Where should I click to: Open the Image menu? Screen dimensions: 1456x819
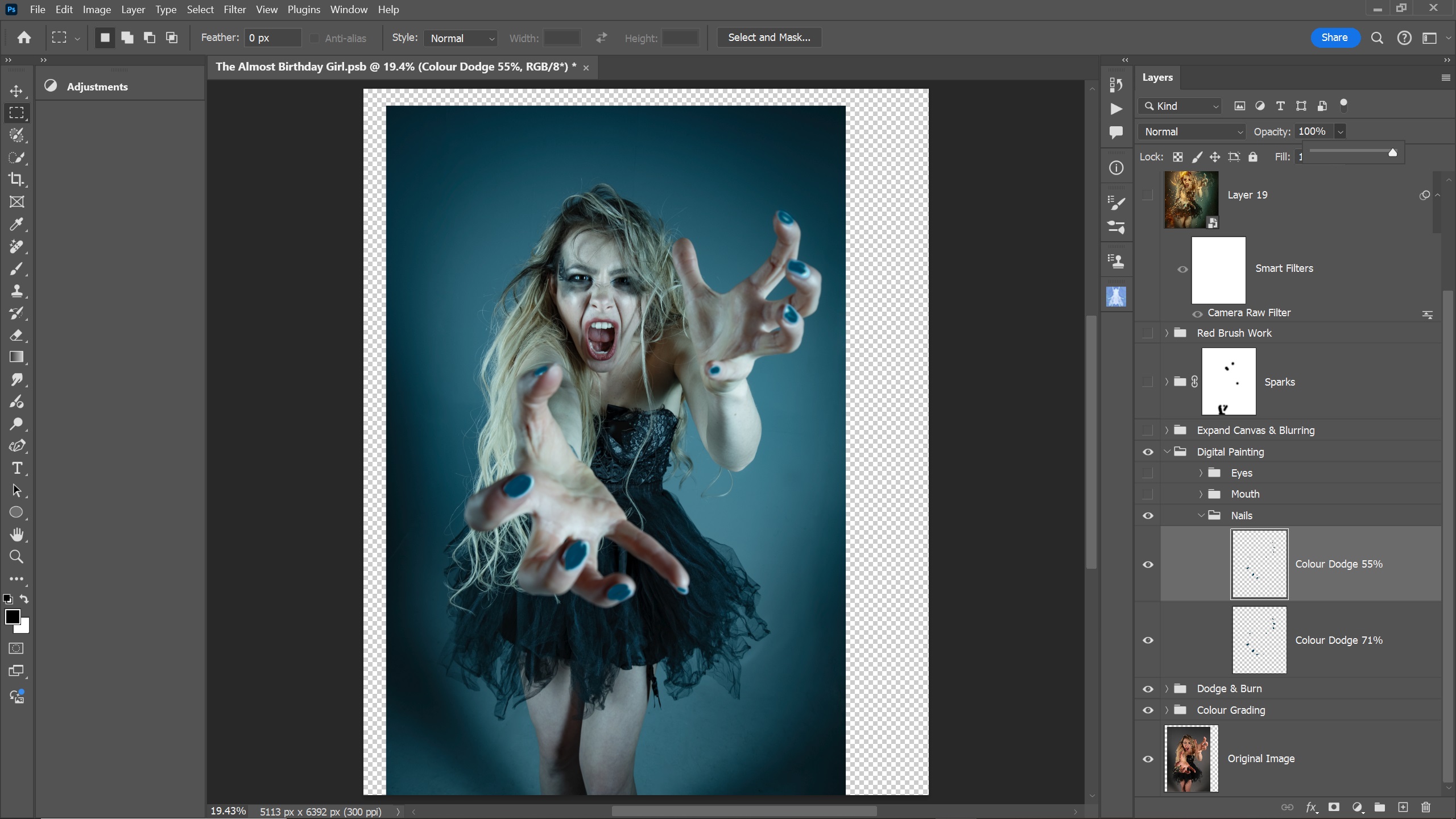pos(97,10)
